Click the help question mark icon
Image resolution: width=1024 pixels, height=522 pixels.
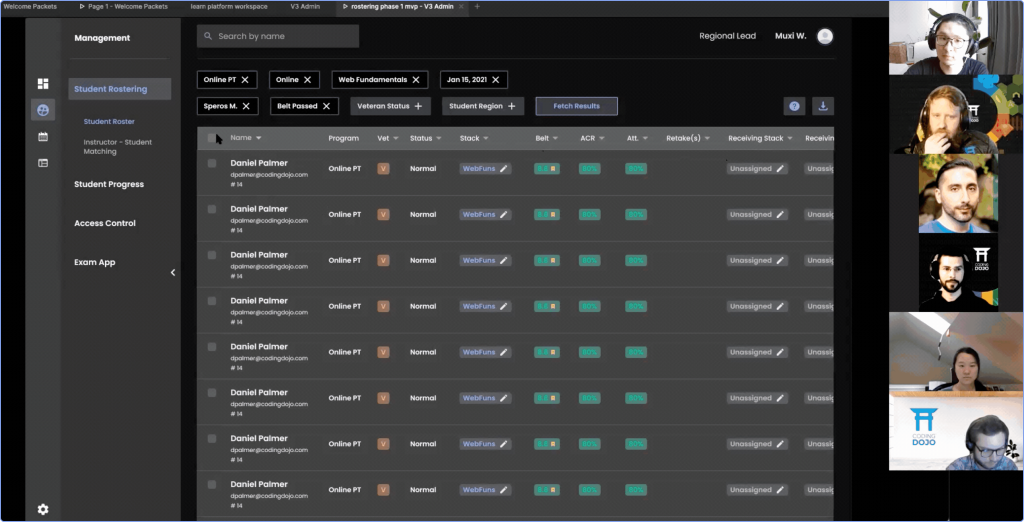point(794,106)
